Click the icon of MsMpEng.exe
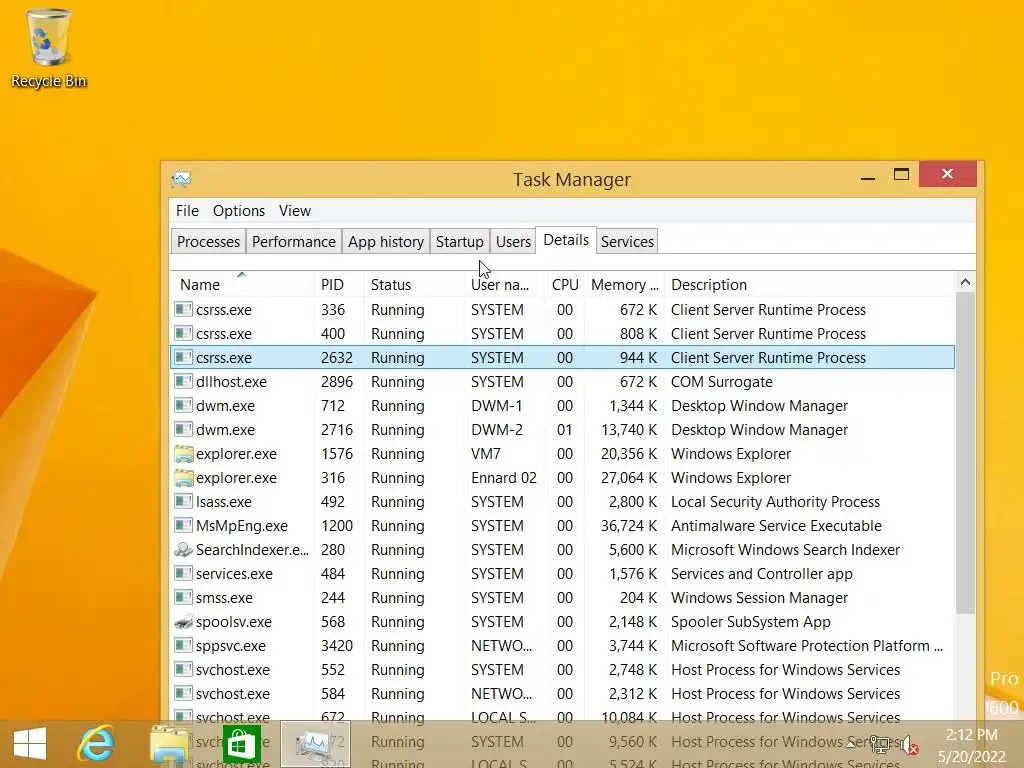The width and height of the screenshot is (1024, 768). (x=184, y=526)
